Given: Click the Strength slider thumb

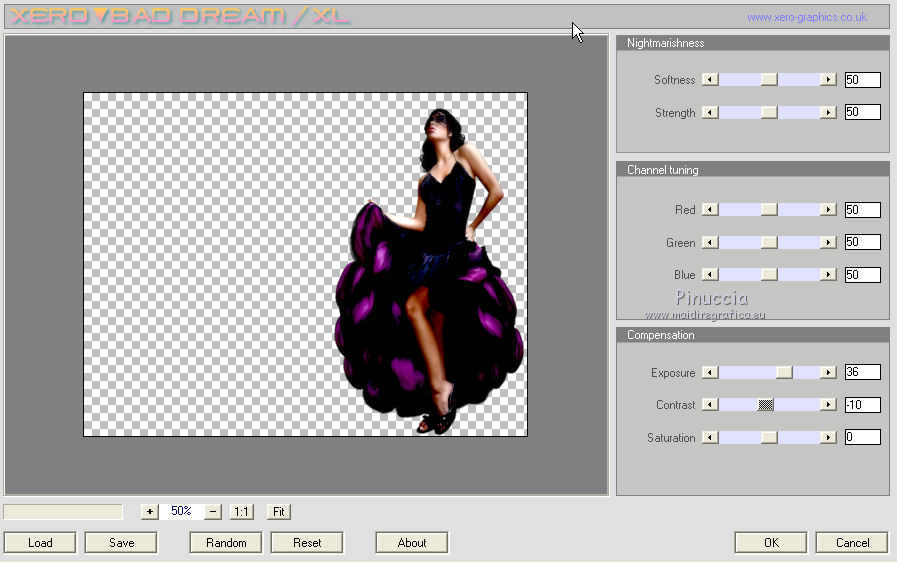Looking at the screenshot, I should (769, 112).
